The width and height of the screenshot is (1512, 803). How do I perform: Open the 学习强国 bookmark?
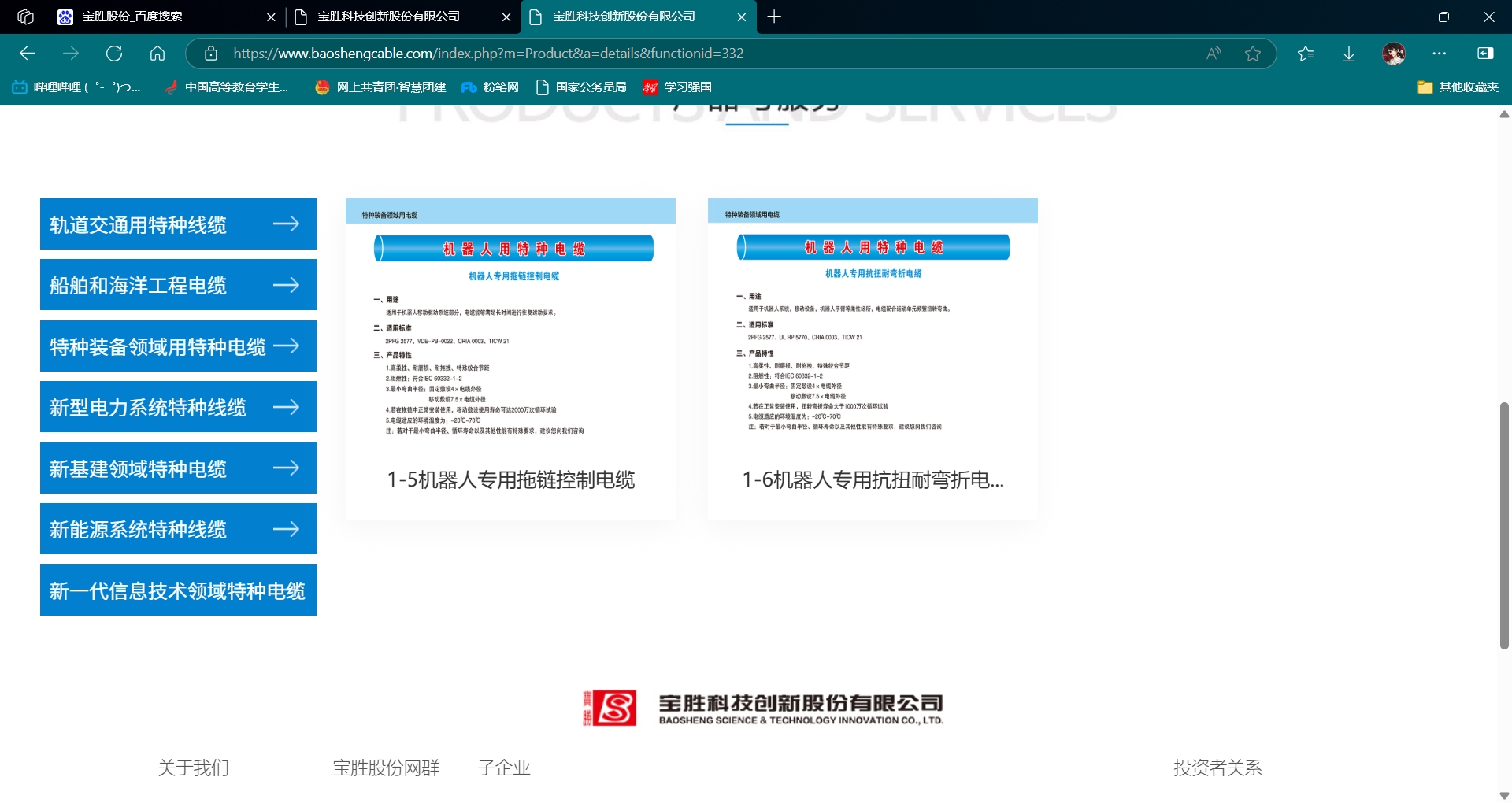pyautogui.click(x=677, y=87)
